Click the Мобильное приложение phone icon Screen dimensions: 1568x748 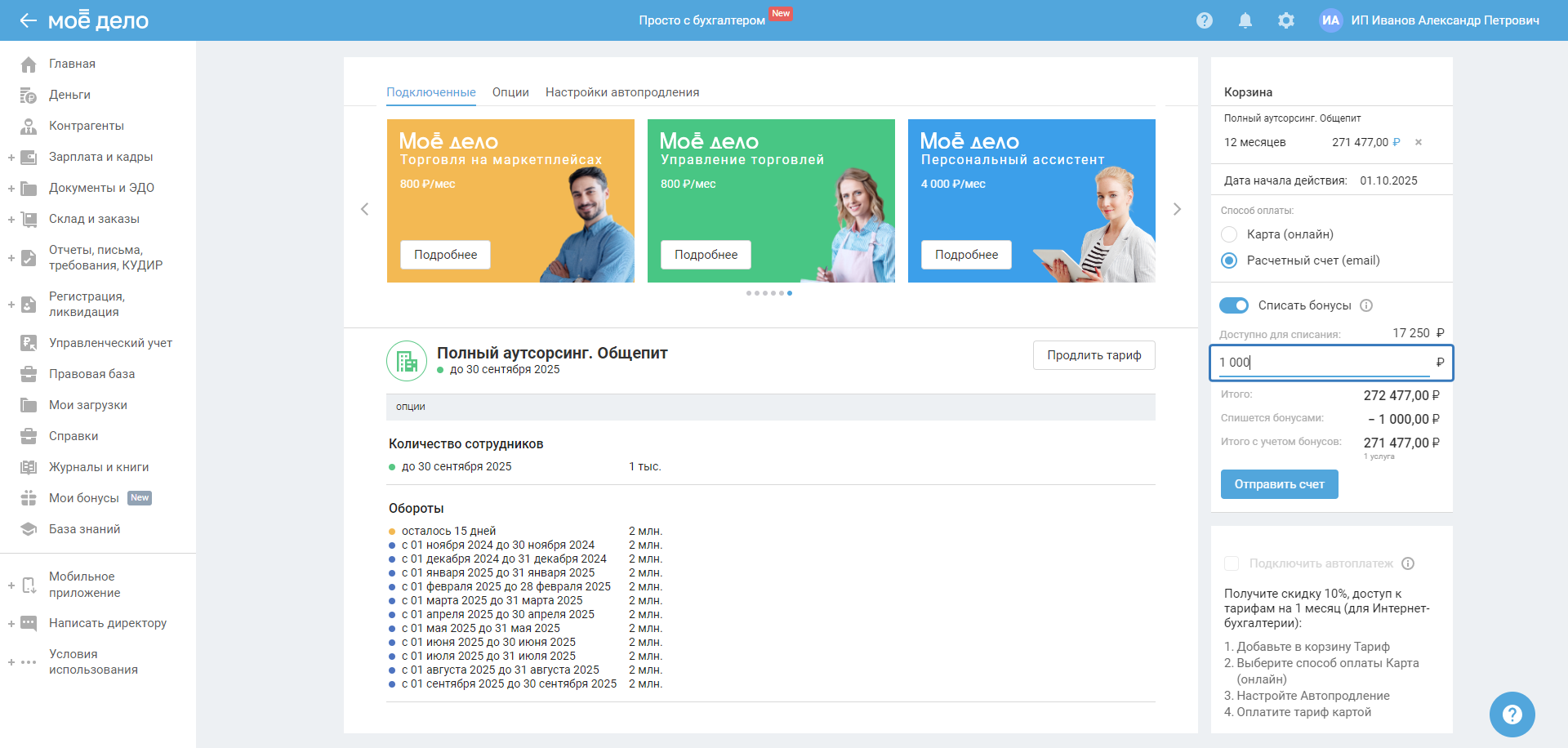[x=29, y=585]
